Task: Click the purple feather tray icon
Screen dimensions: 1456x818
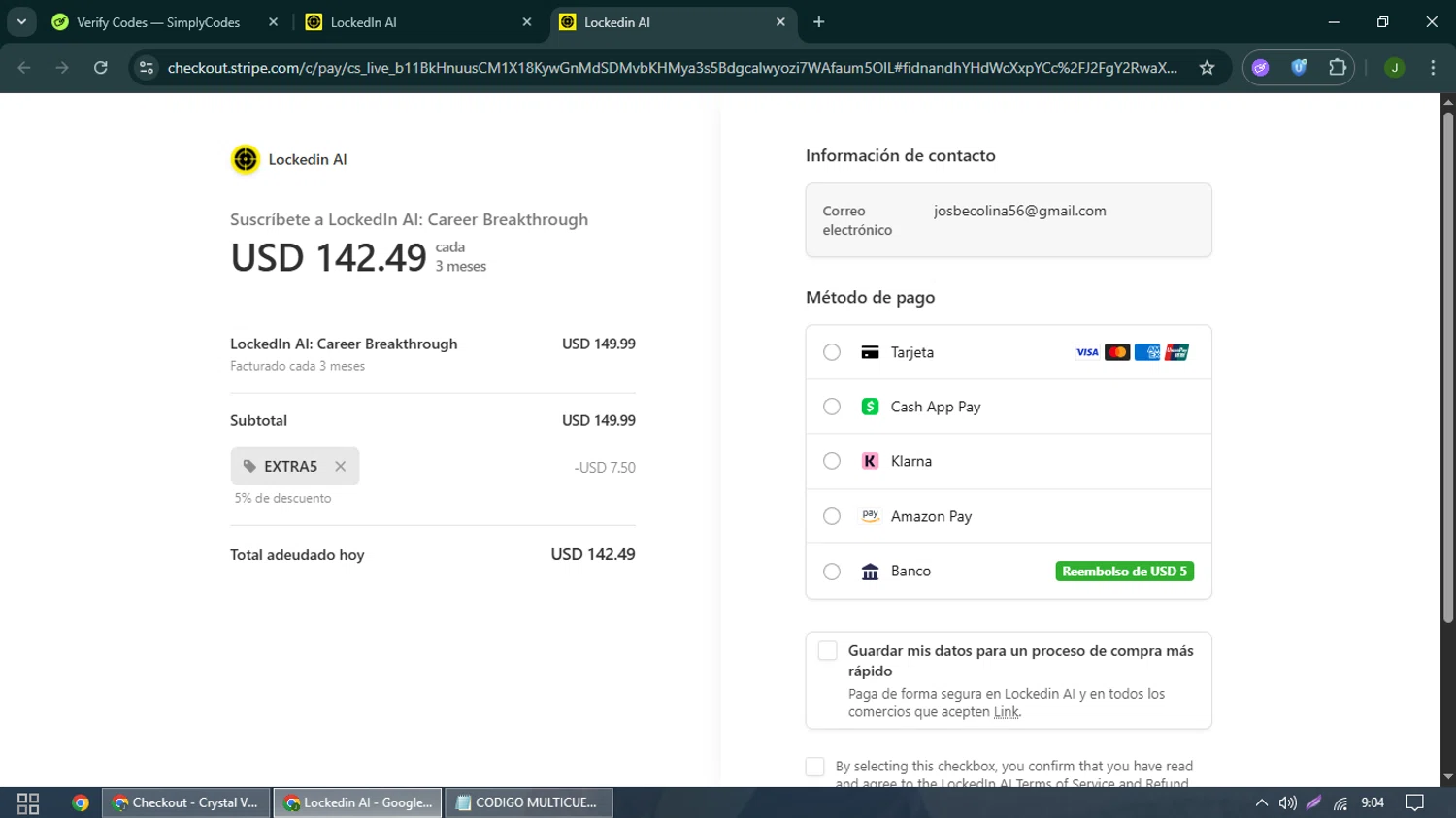Action: point(1313,802)
